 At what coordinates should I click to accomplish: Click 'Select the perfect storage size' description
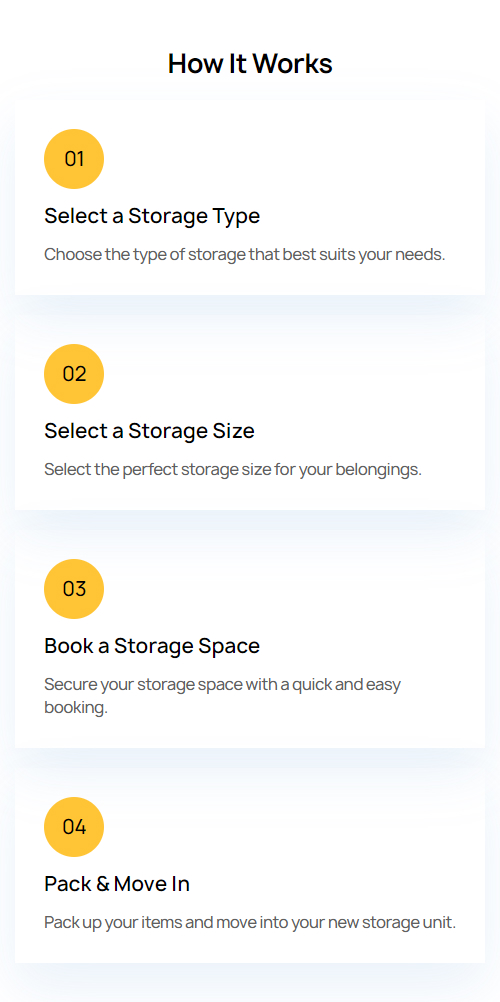point(233,470)
